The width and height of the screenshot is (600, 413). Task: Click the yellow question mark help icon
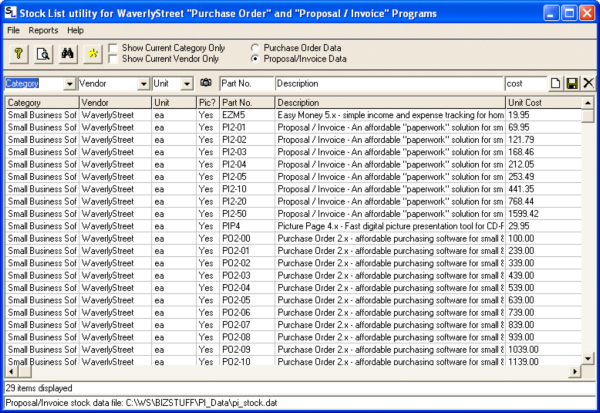tap(20, 53)
